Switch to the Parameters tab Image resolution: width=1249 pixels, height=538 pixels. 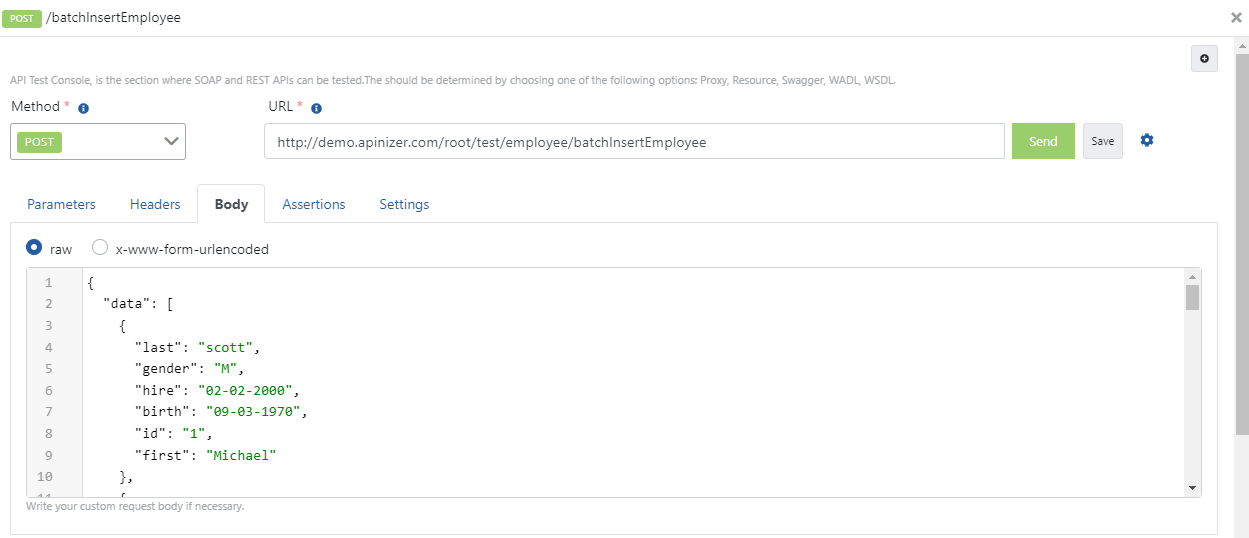[61, 204]
